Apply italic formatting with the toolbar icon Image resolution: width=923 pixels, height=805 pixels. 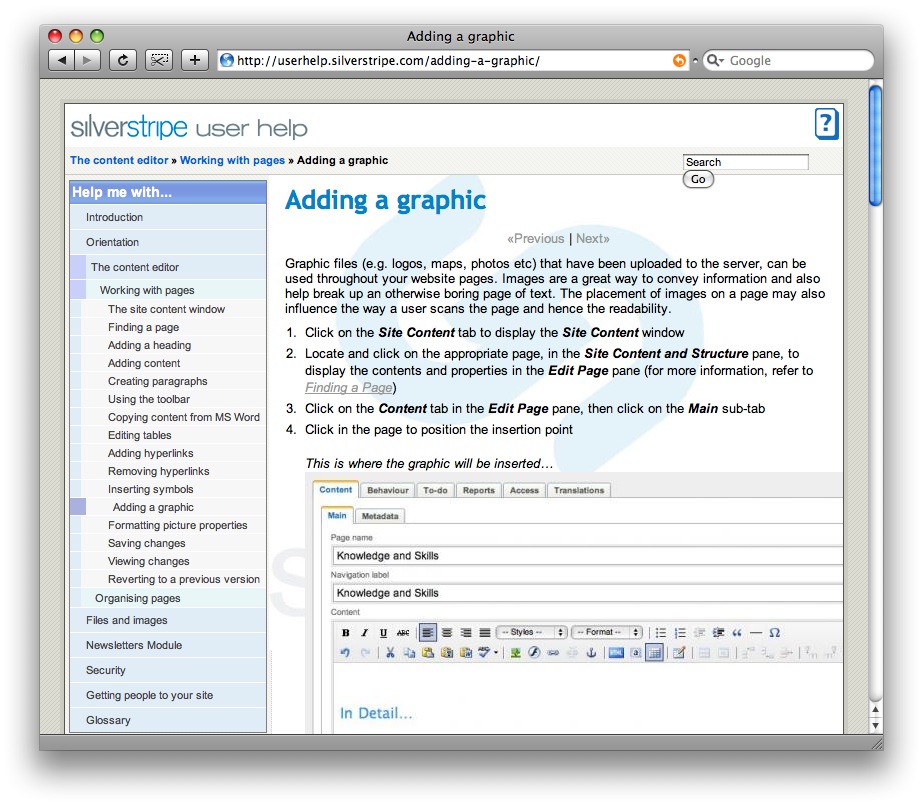(x=364, y=633)
